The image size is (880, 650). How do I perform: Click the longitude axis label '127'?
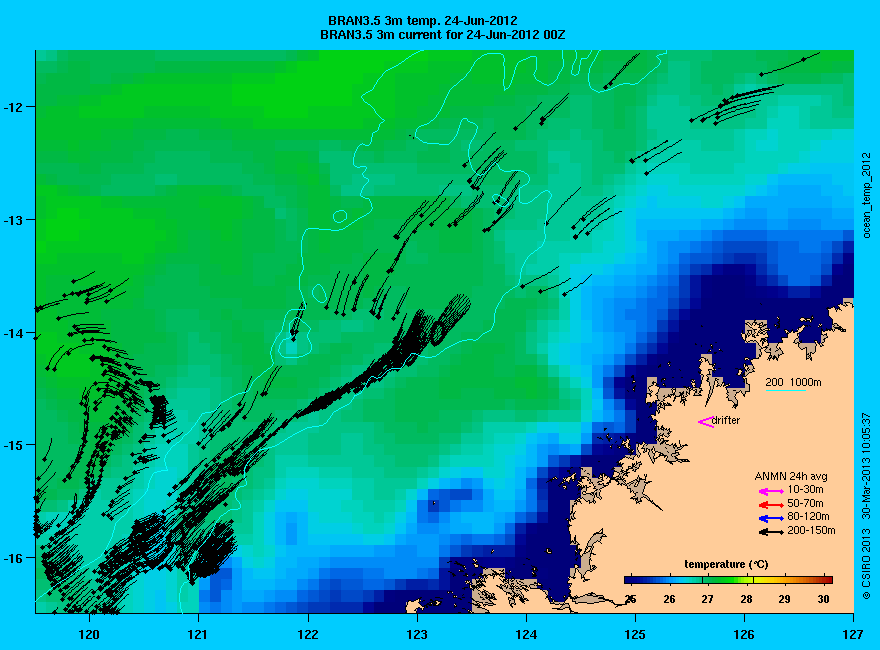point(853,634)
